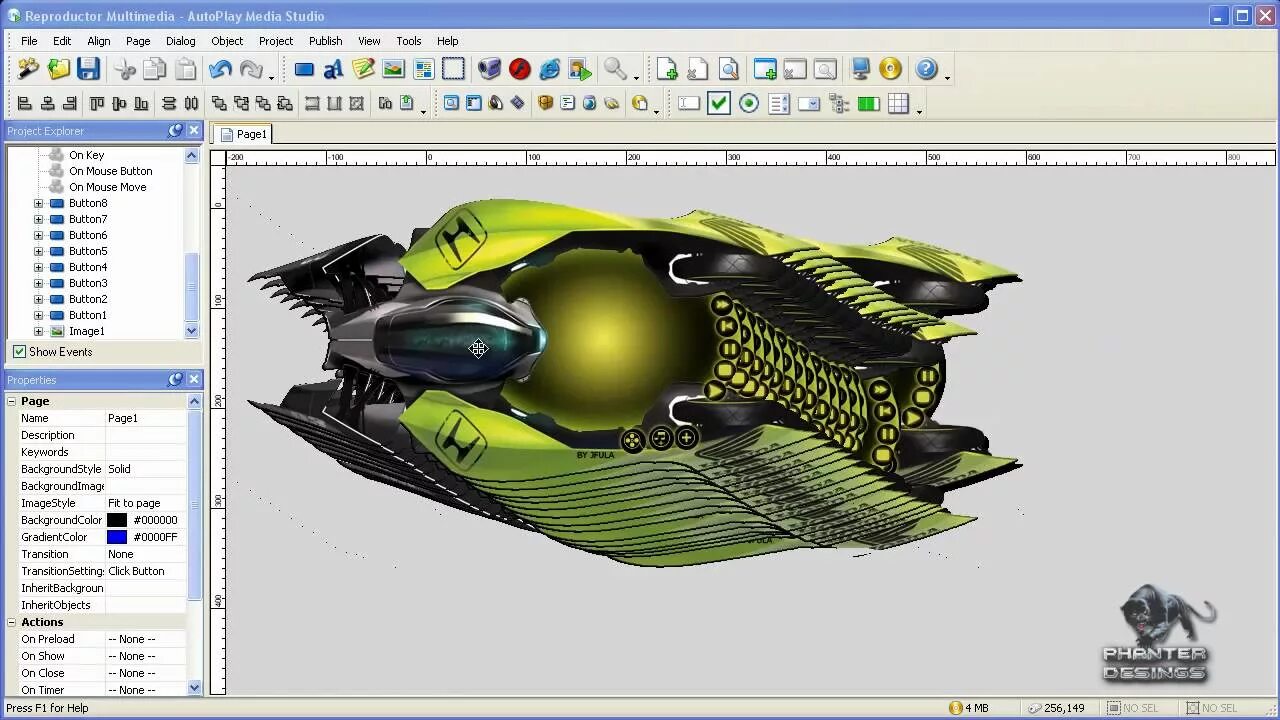Viewport: 1280px width, 720px height.
Task: Expand the Button5 tree node
Action: pyautogui.click(x=39, y=251)
